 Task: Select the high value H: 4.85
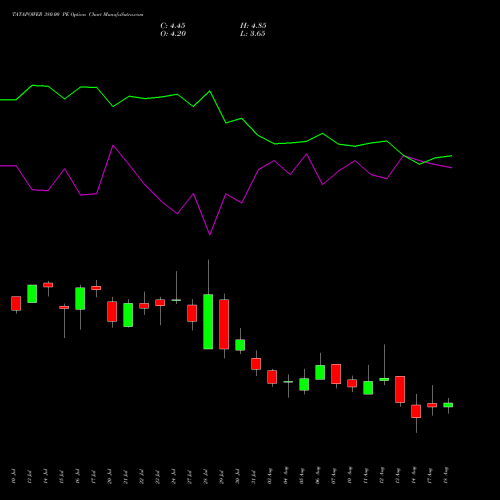tap(253, 26)
